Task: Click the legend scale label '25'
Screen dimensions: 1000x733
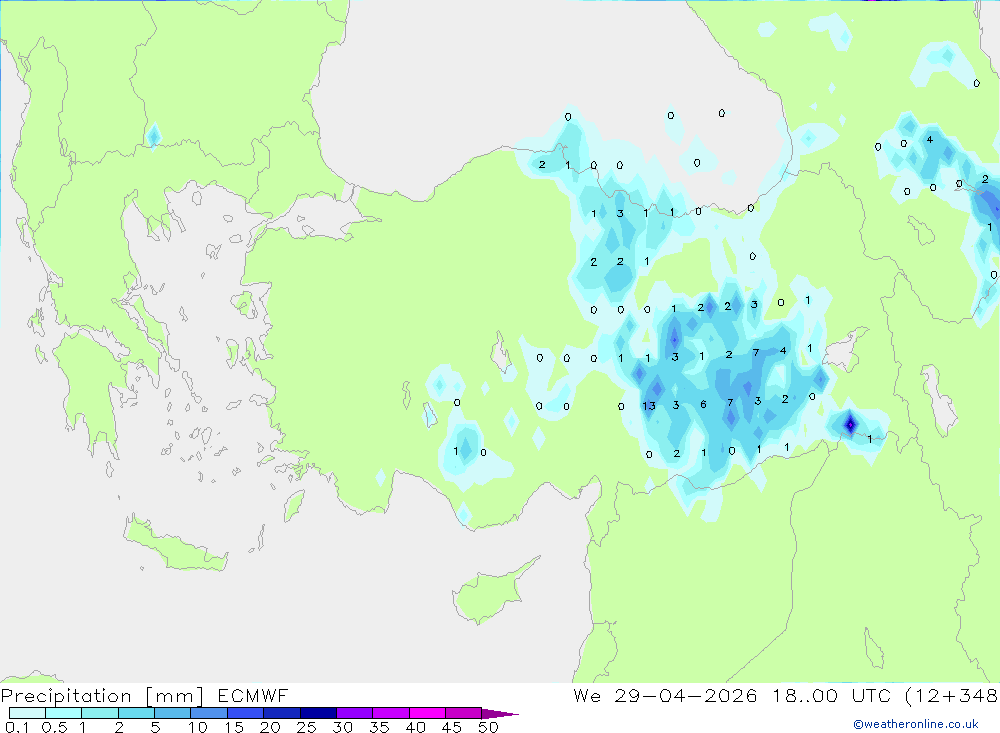Action: [306, 727]
